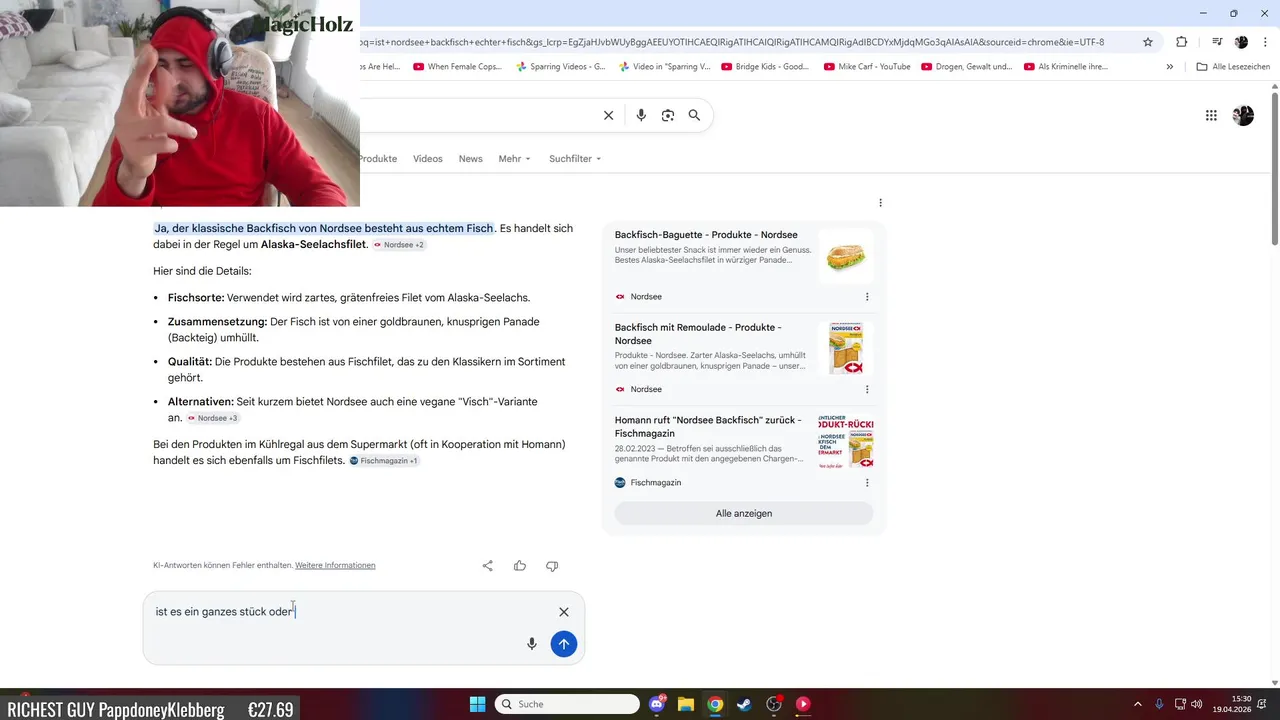Click the magnifier search button
Image resolution: width=1280 pixels, height=720 pixels.
[694, 115]
